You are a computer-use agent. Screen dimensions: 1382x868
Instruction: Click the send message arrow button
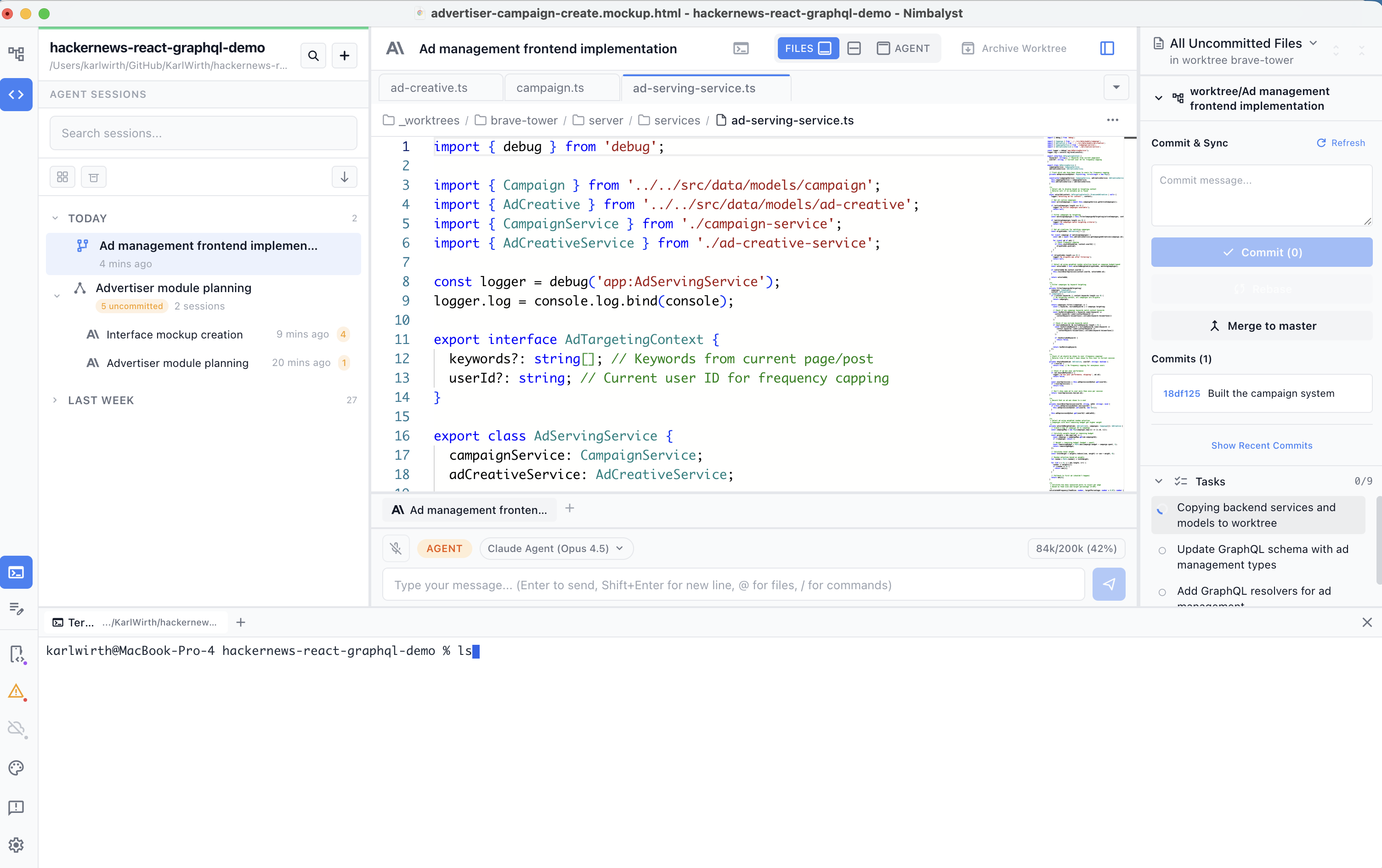pyautogui.click(x=1109, y=584)
